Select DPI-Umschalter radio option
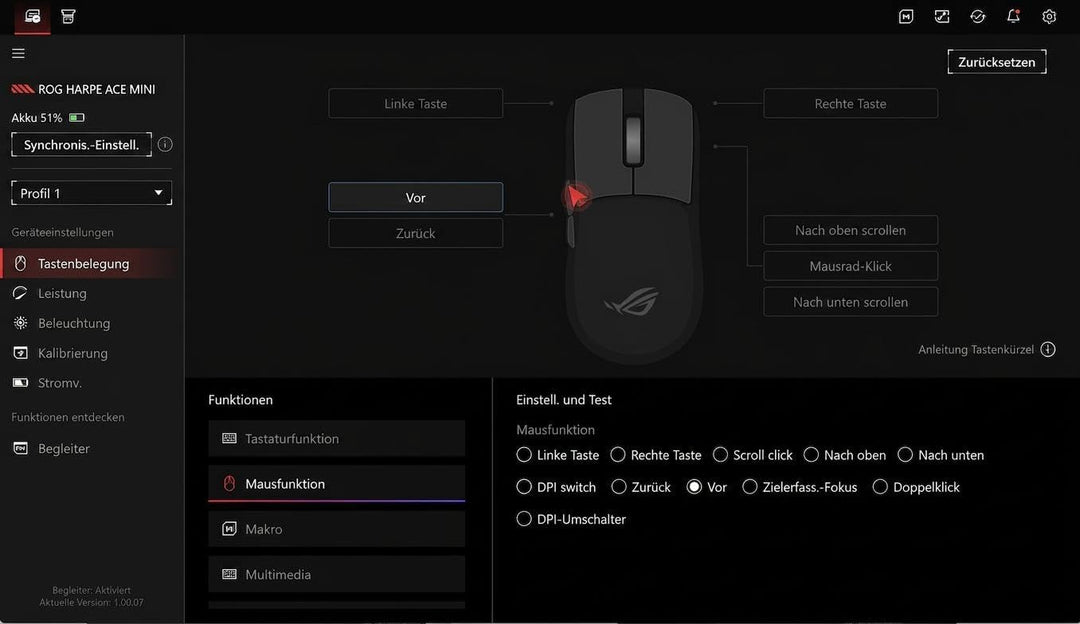Image resolution: width=1080 pixels, height=624 pixels. coord(524,519)
